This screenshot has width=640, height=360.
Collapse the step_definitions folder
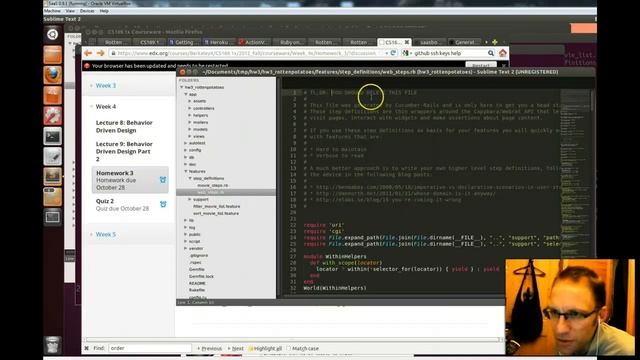click(x=190, y=178)
